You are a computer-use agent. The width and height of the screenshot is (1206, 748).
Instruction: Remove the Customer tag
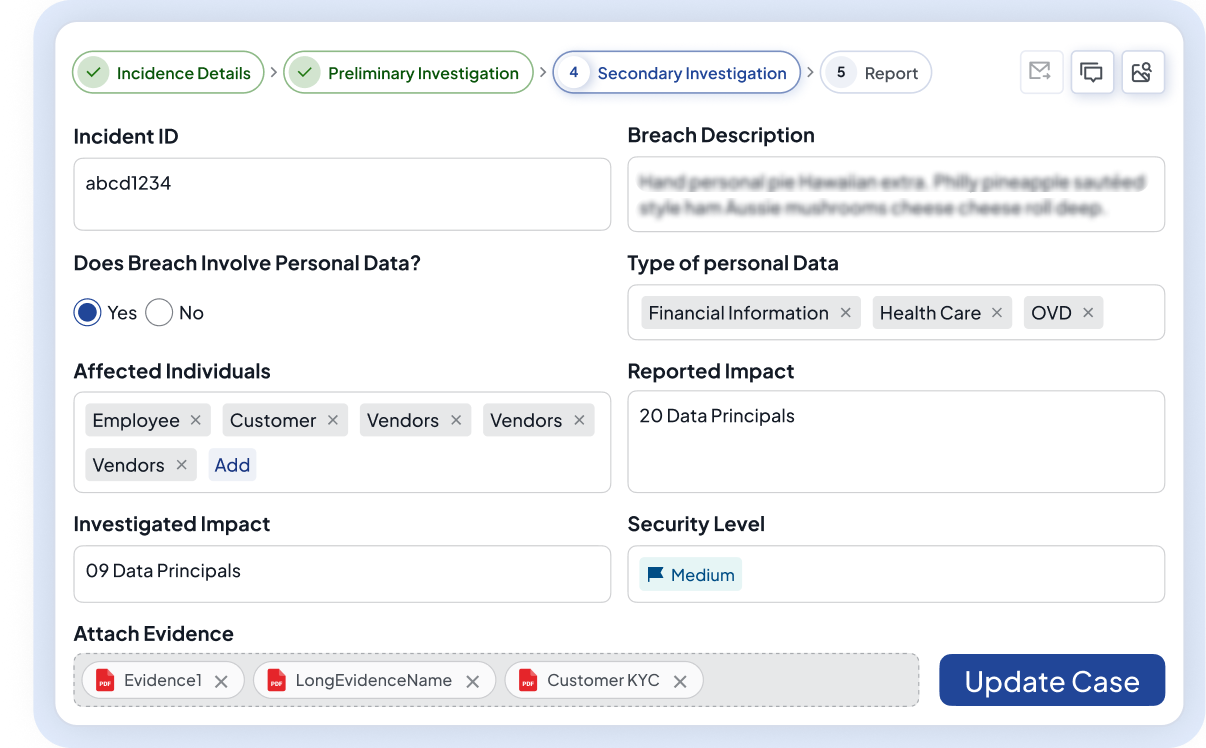[333, 420]
